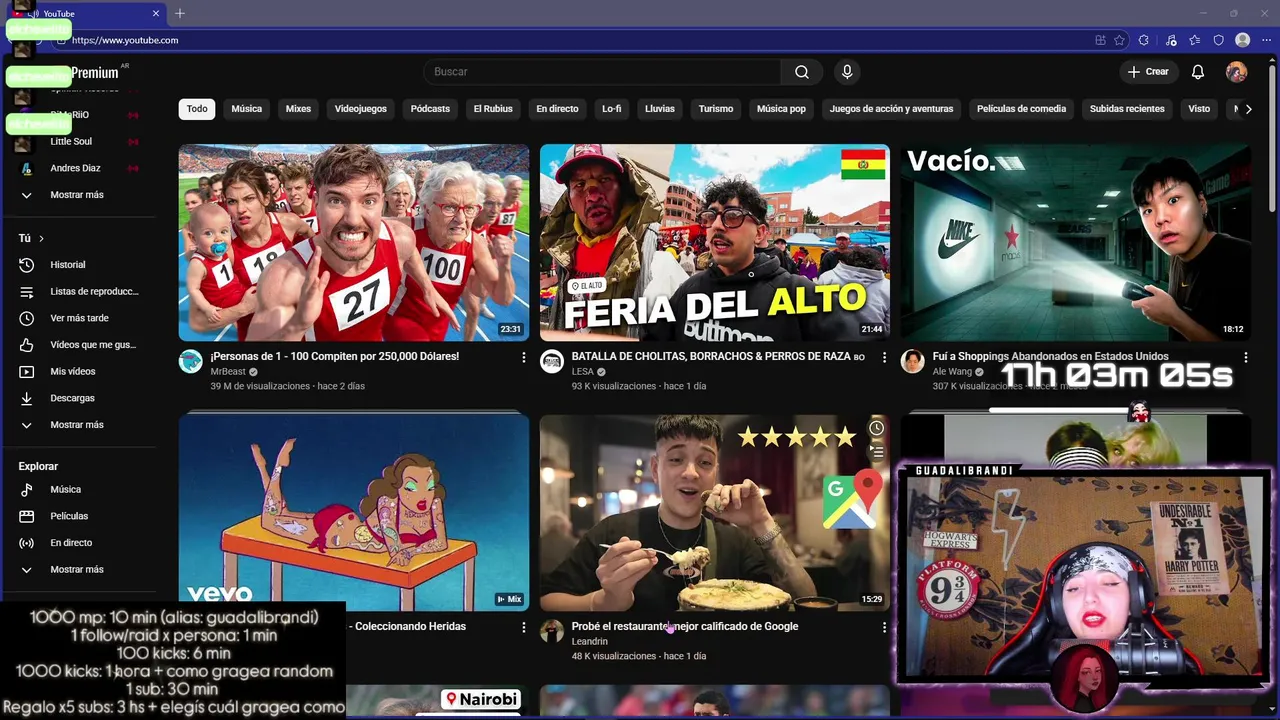Image resolution: width=1280 pixels, height=720 pixels.
Task: Open YouTube notifications bell
Action: (1198, 72)
